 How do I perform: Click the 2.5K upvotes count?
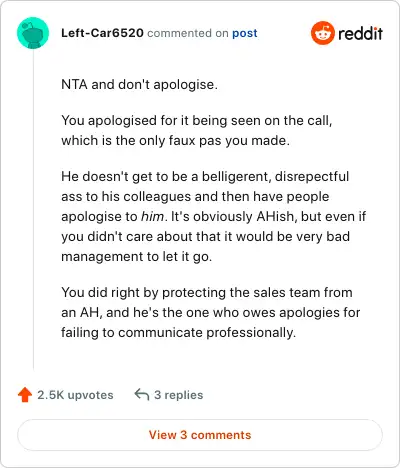[75, 395]
